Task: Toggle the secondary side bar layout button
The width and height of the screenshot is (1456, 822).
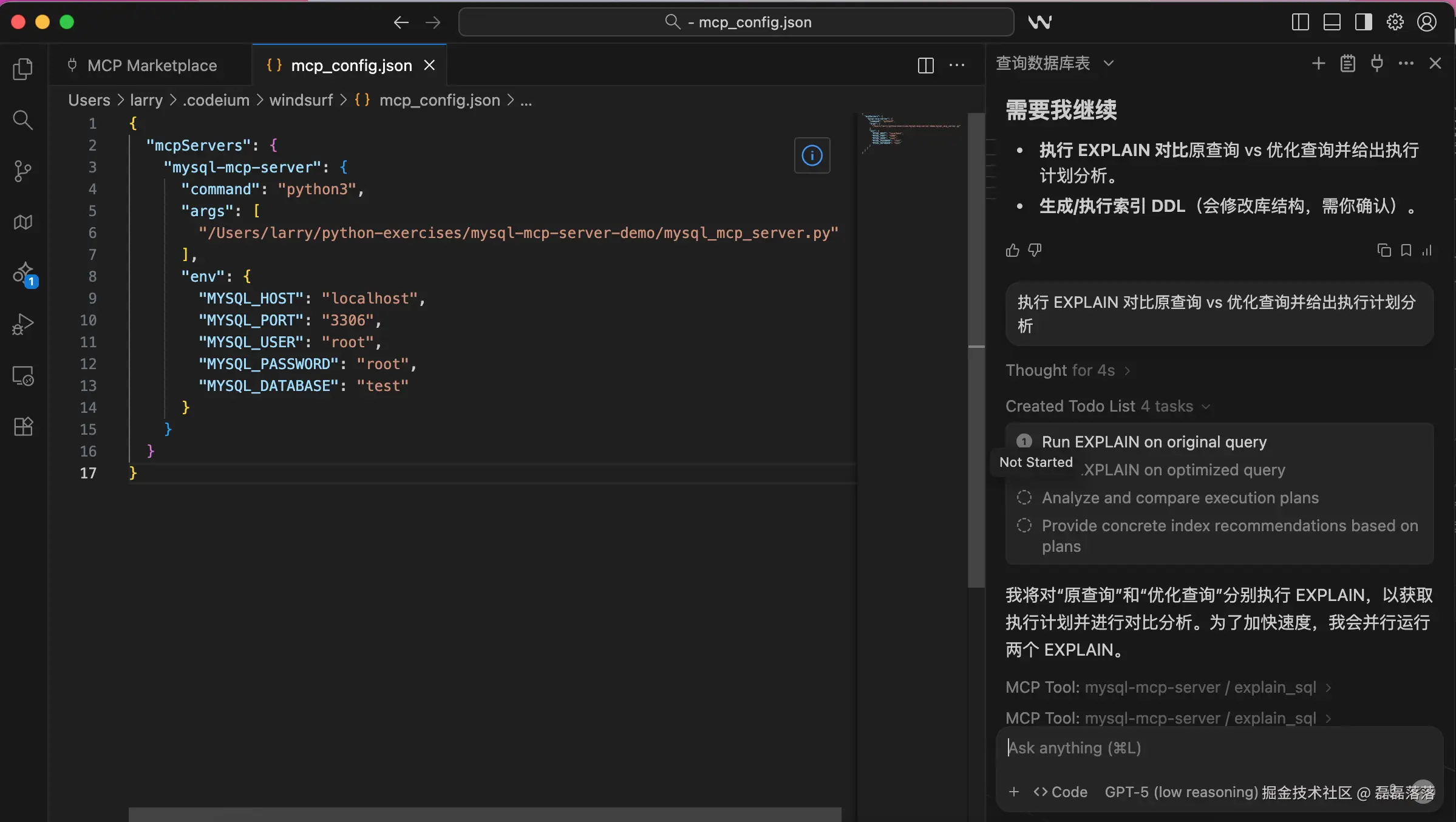Action: pyautogui.click(x=1363, y=22)
